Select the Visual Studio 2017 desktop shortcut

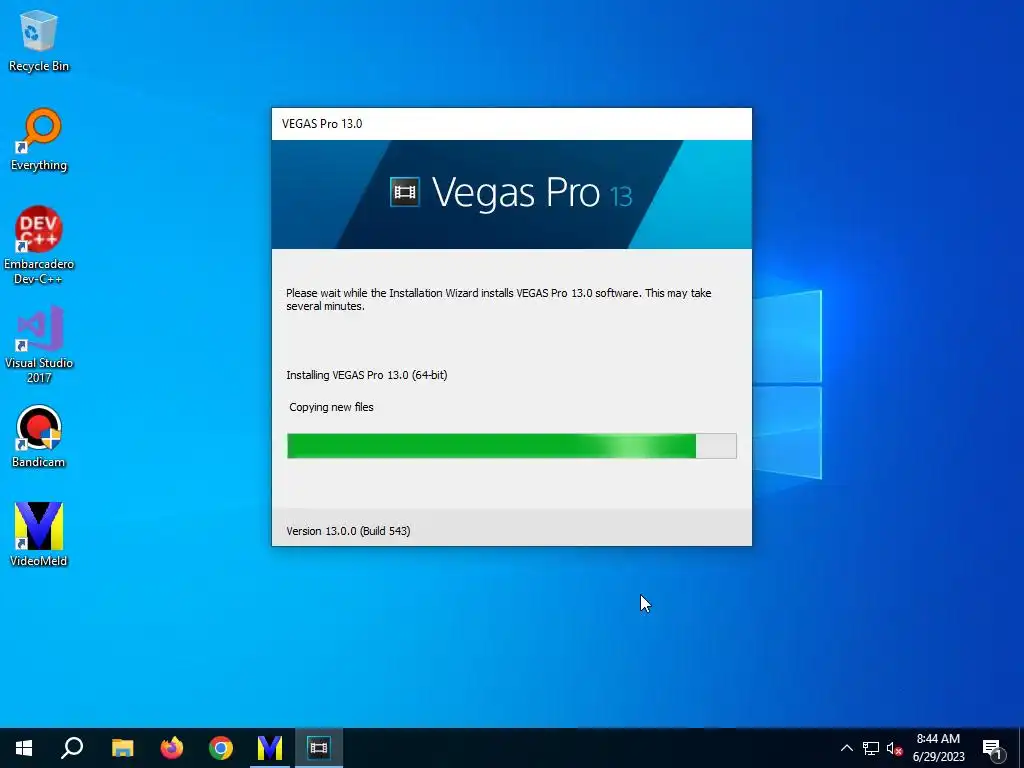[39, 344]
